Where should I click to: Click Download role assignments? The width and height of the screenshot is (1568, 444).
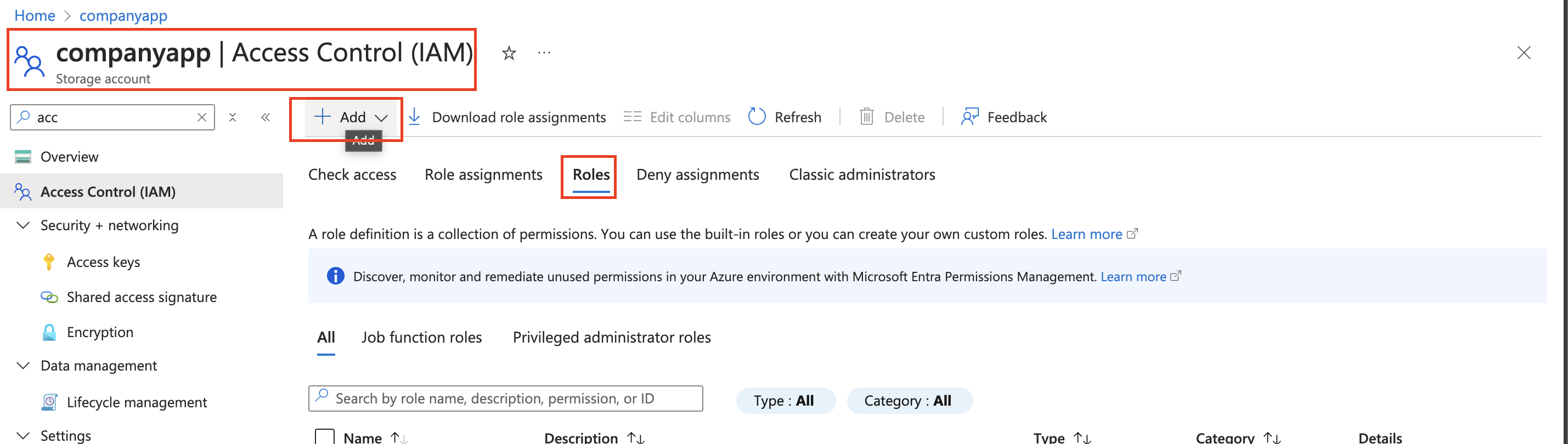click(507, 117)
